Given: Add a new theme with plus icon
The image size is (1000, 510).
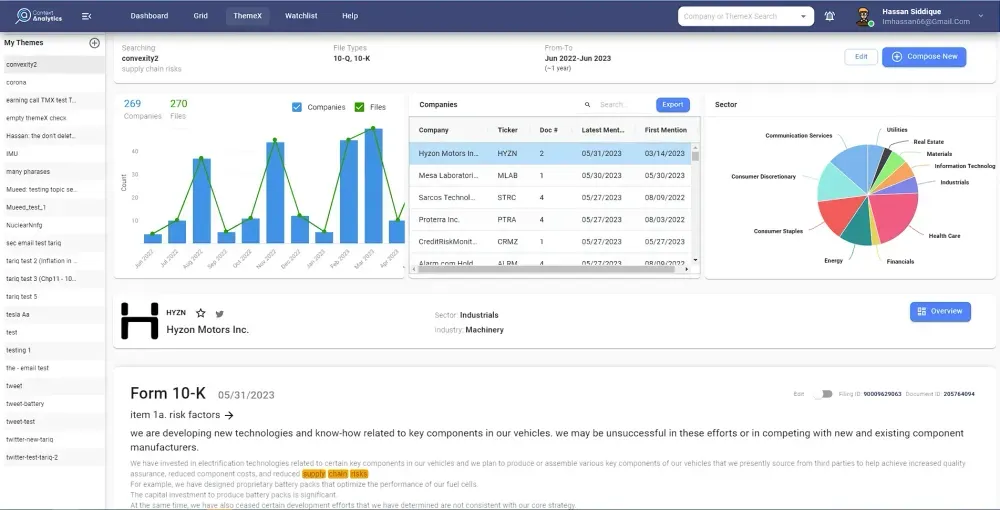Looking at the screenshot, I should tap(94, 43).
